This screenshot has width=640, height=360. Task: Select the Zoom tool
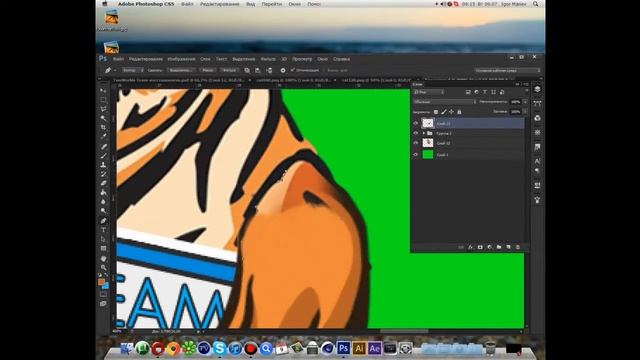pyautogui.click(x=103, y=268)
